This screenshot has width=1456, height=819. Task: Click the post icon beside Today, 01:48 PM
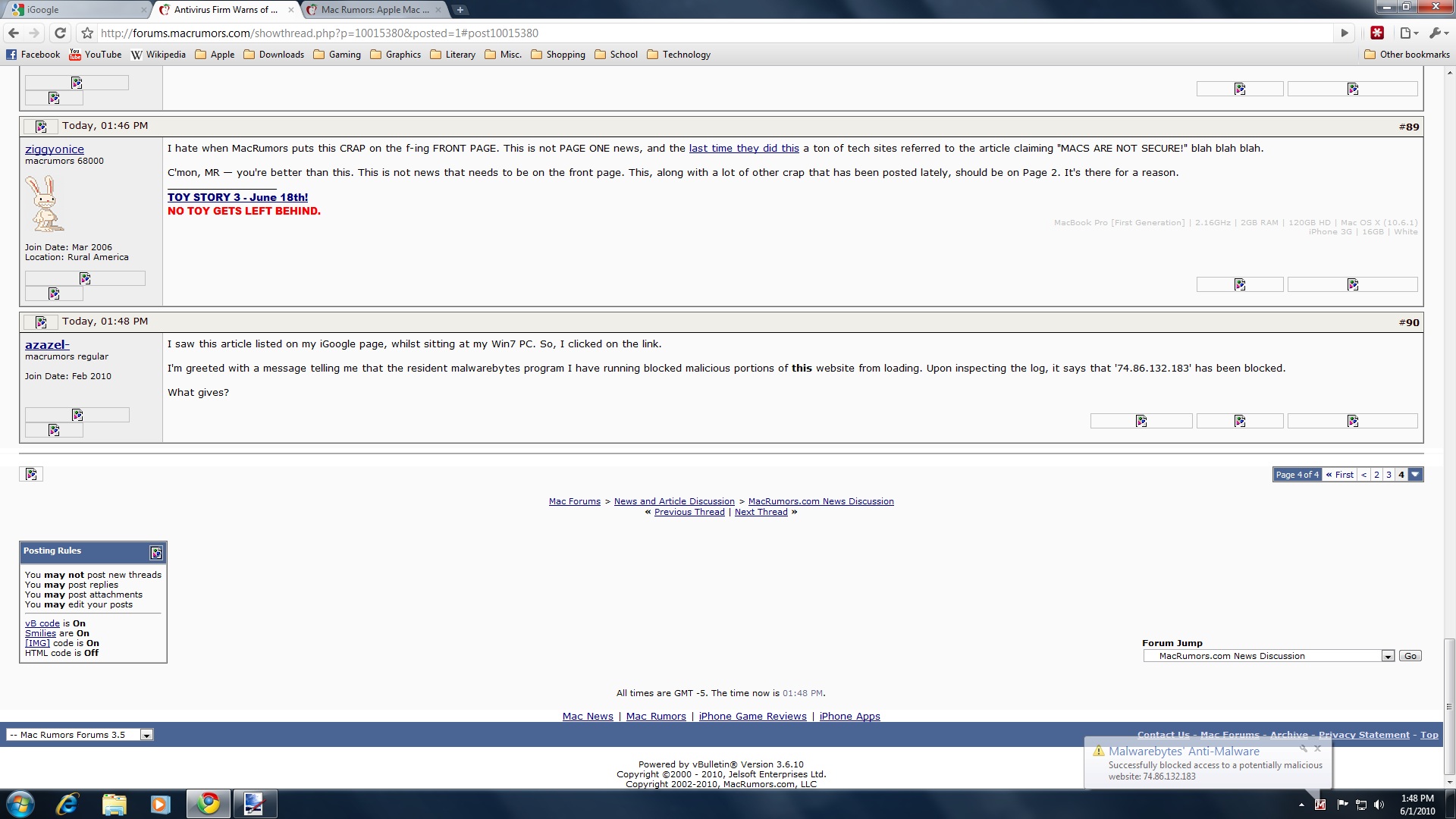coord(41,322)
